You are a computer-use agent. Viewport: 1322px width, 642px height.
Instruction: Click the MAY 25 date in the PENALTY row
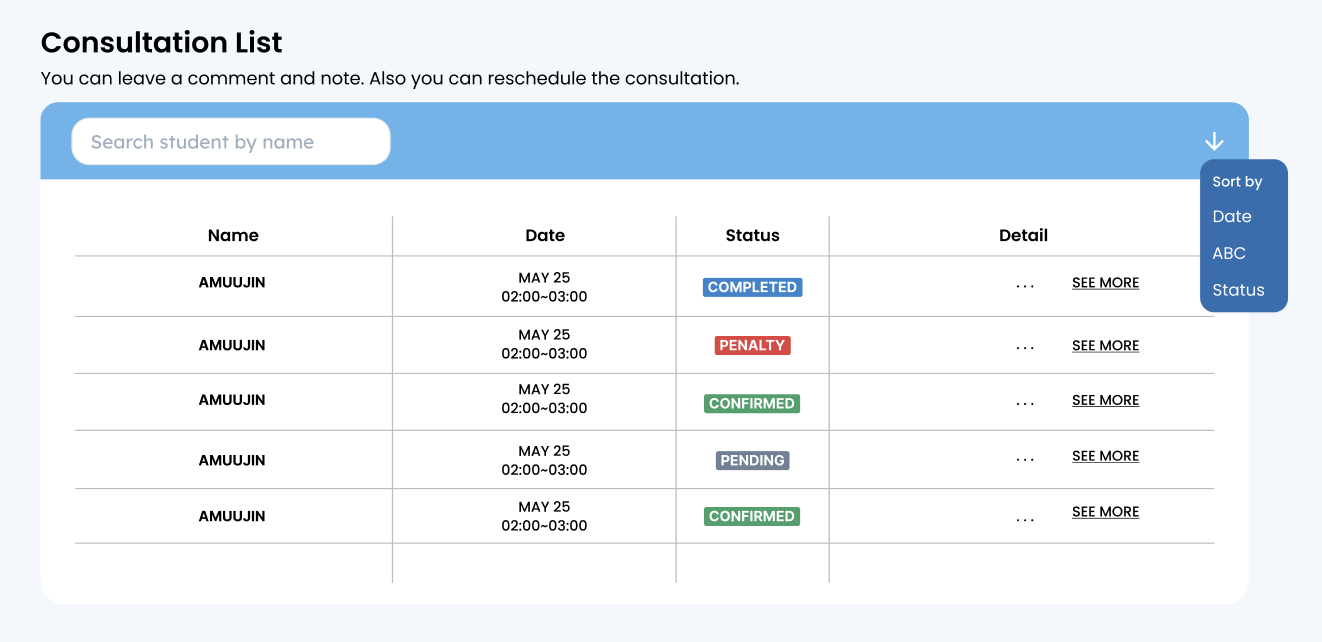click(544, 335)
